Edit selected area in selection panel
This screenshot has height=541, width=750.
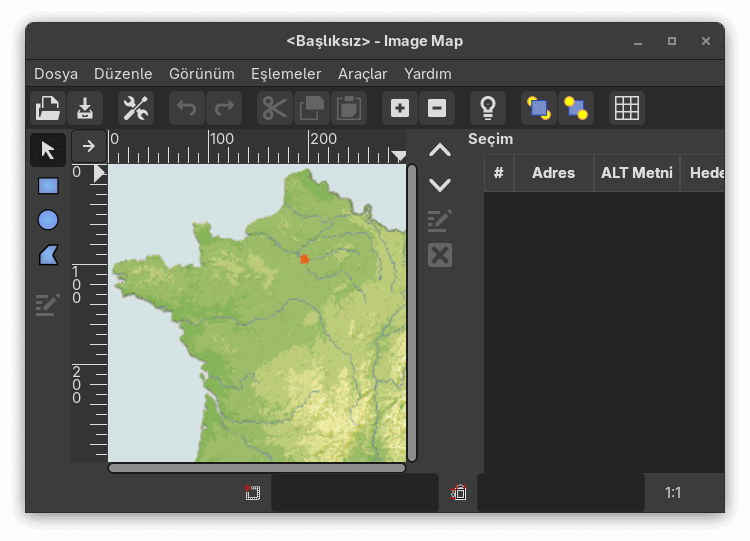tap(440, 221)
